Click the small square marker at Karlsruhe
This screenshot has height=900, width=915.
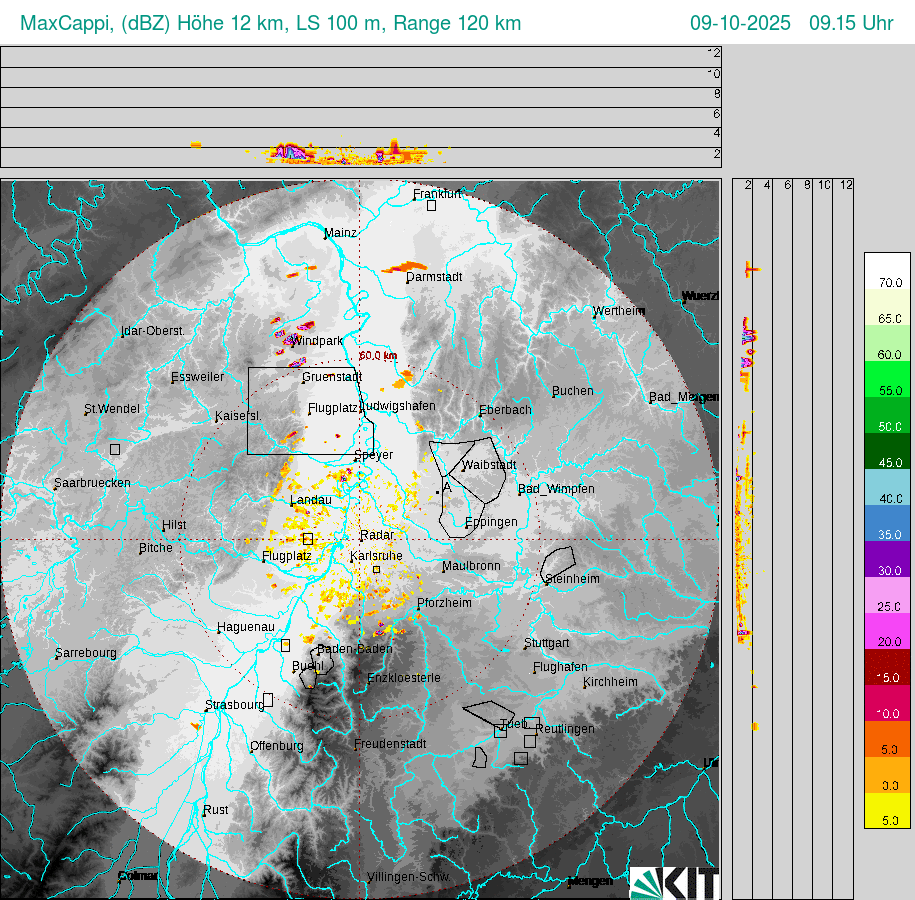[376, 569]
